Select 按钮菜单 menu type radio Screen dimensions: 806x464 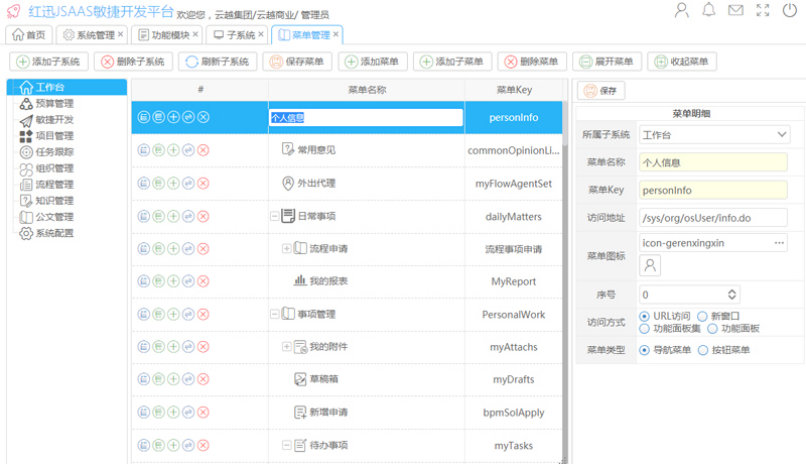pos(703,350)
